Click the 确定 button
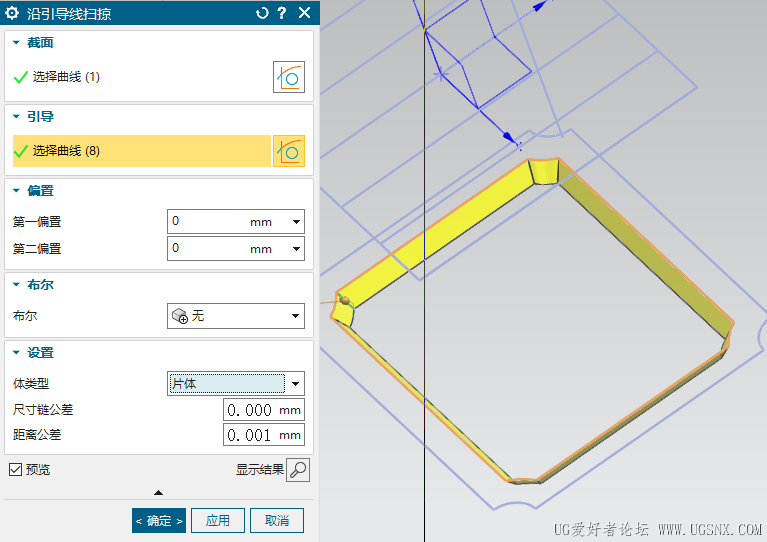 (159, 520)
